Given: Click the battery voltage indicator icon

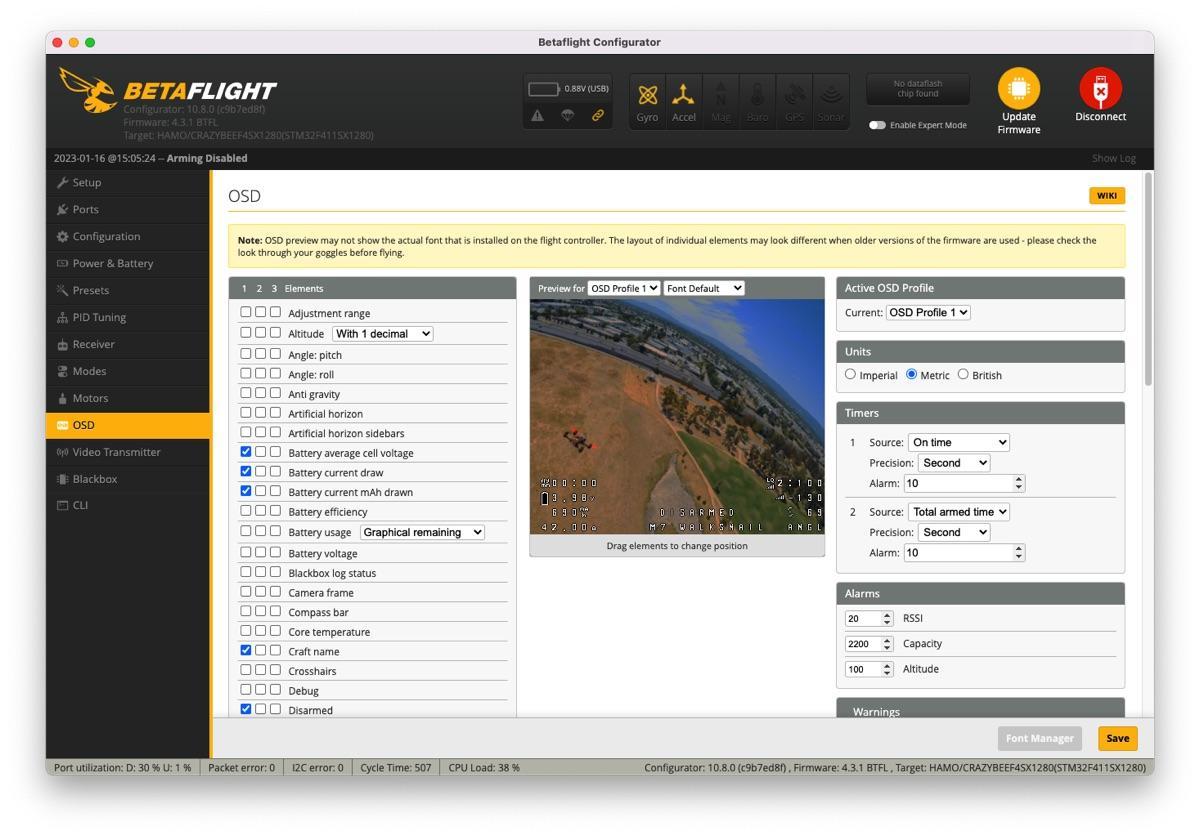Looking at the screenshot, I should coord(544,89).
